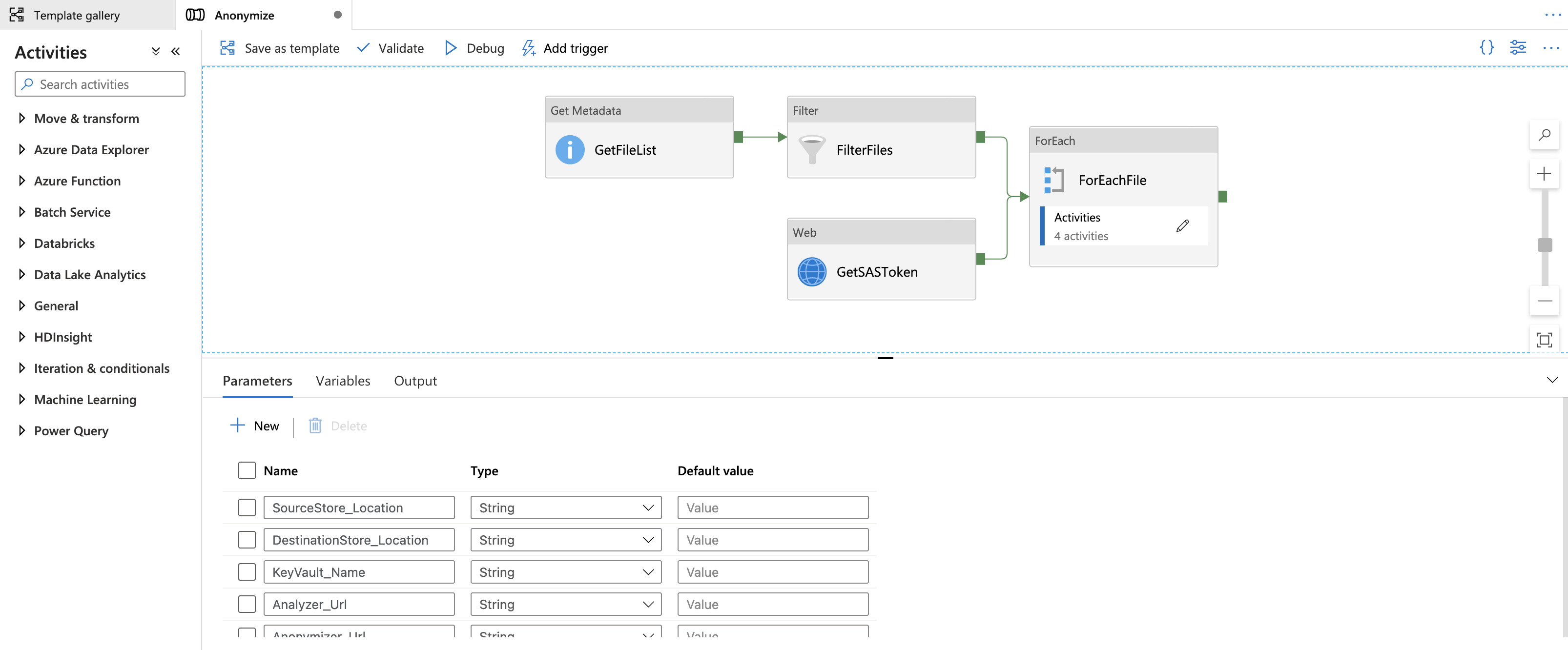The height and width of the screenshot is (650, 1568).
Task: Click the canvas zoom slider handle
Action: [x=1544, y=244]
